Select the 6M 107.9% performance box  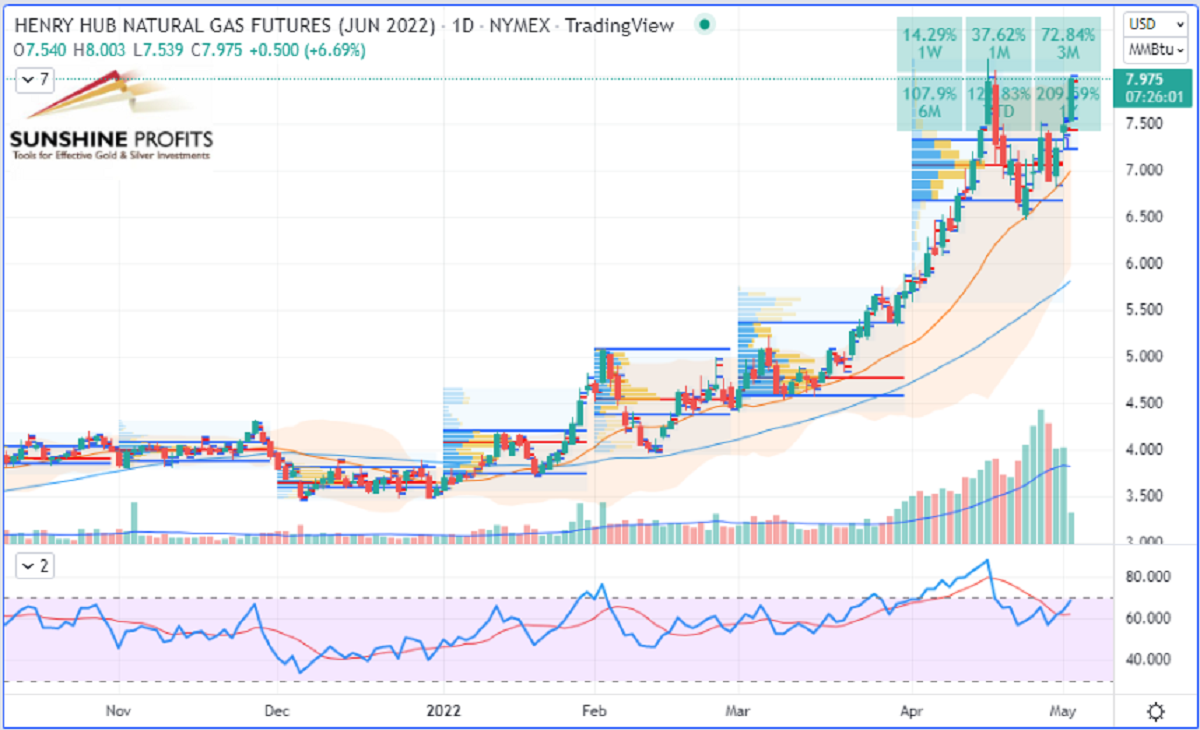pyautogui.click(x=925, y=103)
